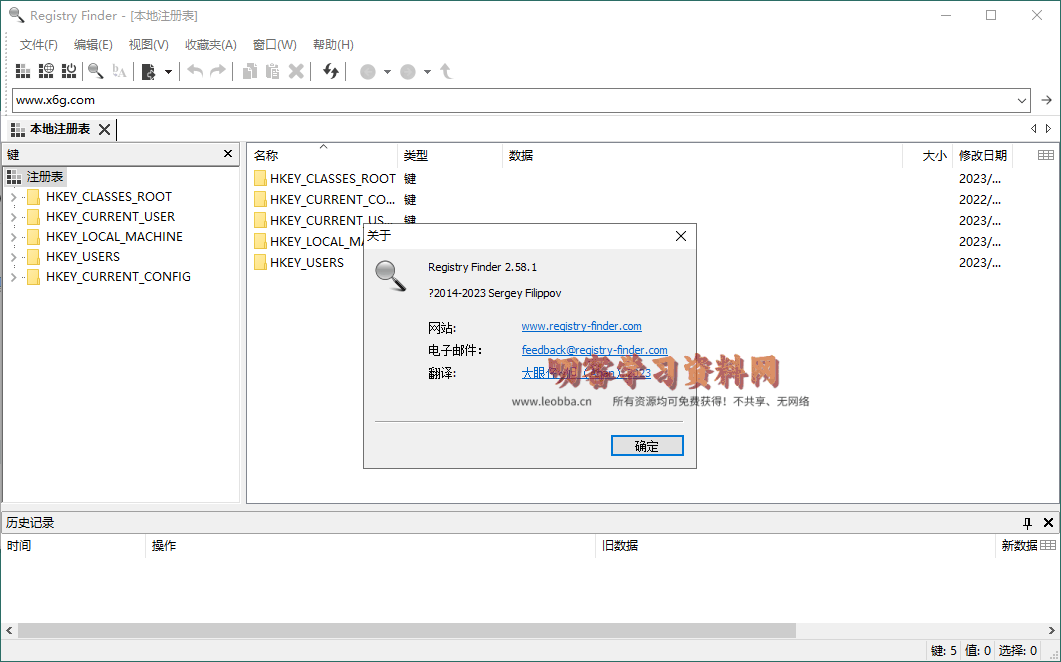Select HKEY_USERS in the right list
Viewport: 1061px width, 662px height.
click(306, 263)
